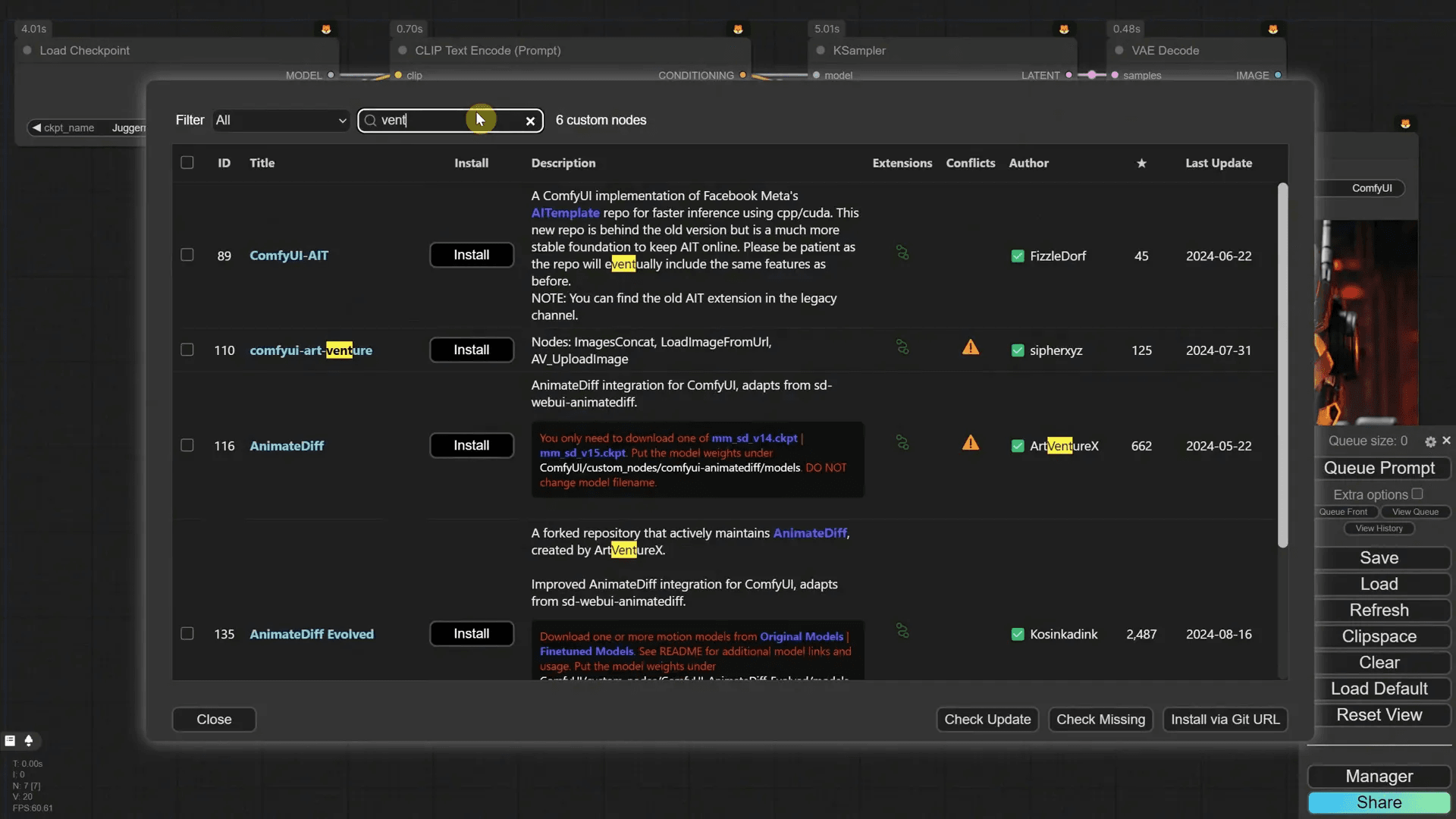Open the Filter dropdown showing All
Screen dimensions: 1456x819
pos(280,120)
